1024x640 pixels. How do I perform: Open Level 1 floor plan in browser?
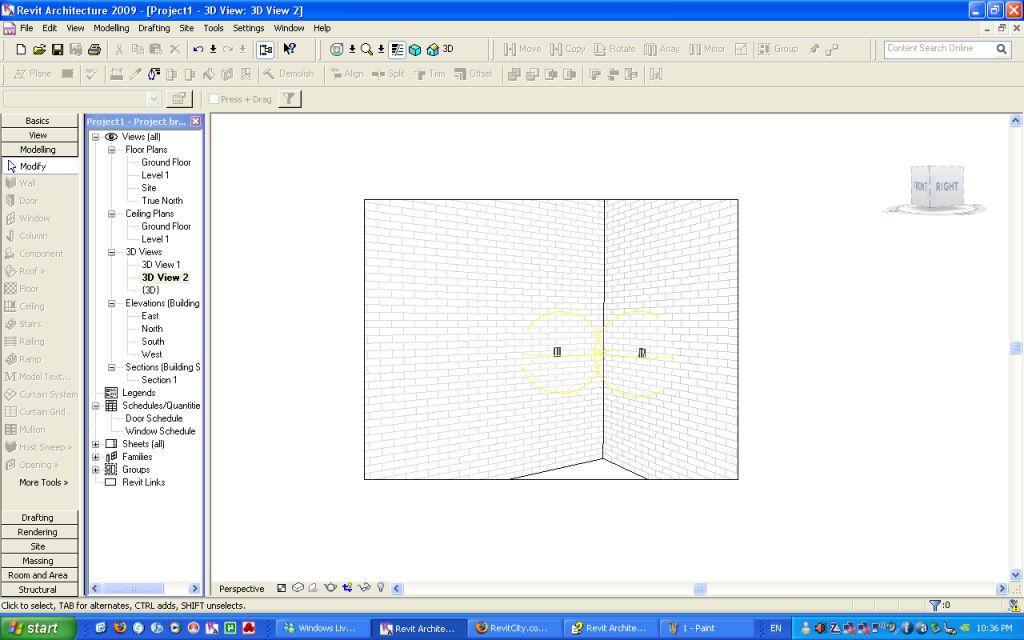(155, 175)
